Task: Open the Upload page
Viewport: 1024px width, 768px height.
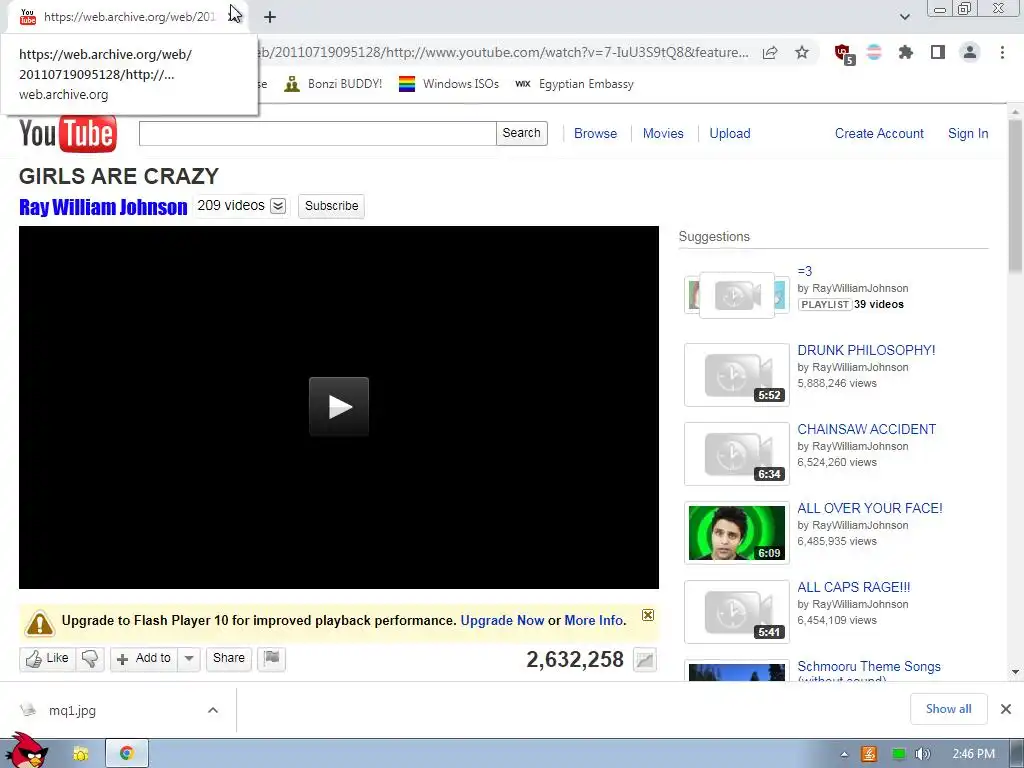Action: pos(730,133)
